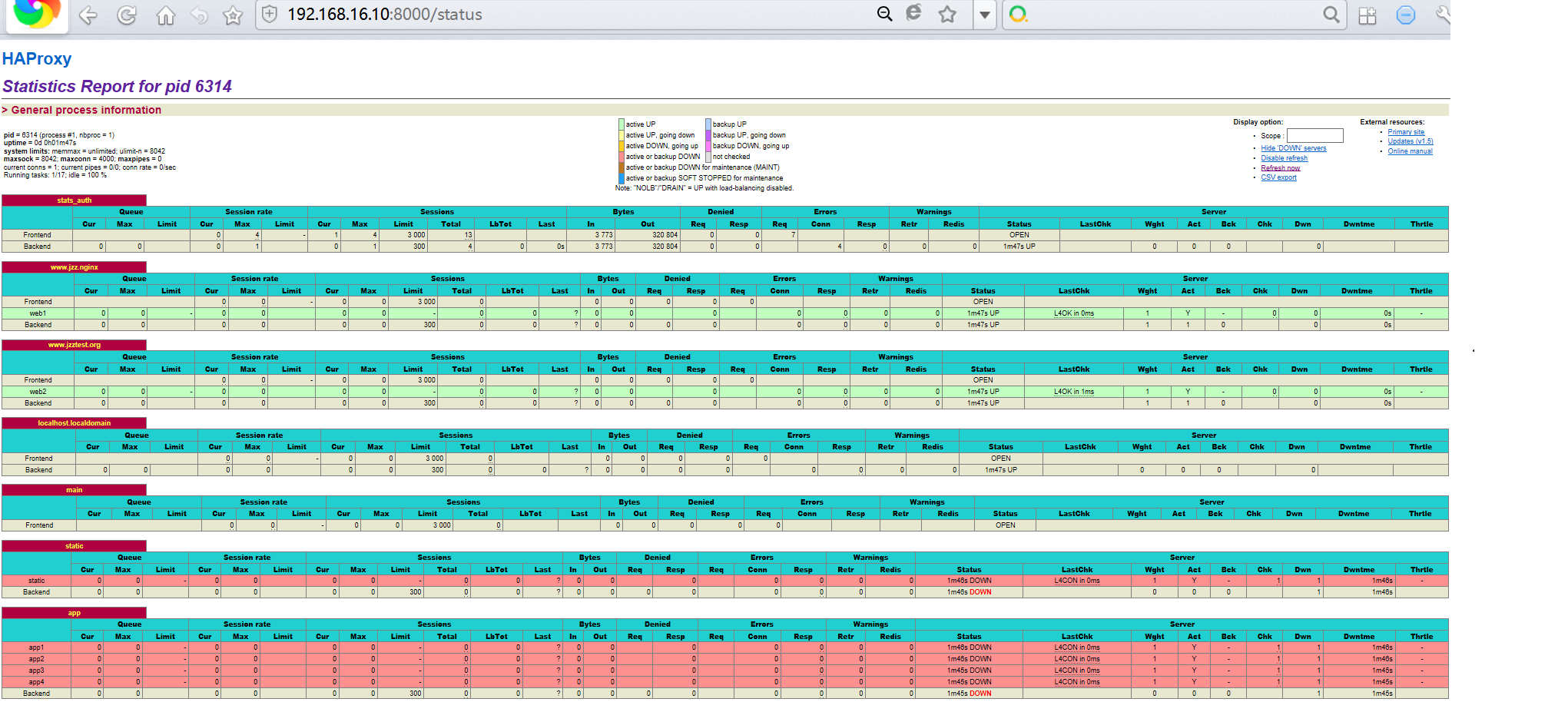1568x702 pixels.
Task: Click '1m46s DOWN' status in static Backend
Action: point(969,592)
